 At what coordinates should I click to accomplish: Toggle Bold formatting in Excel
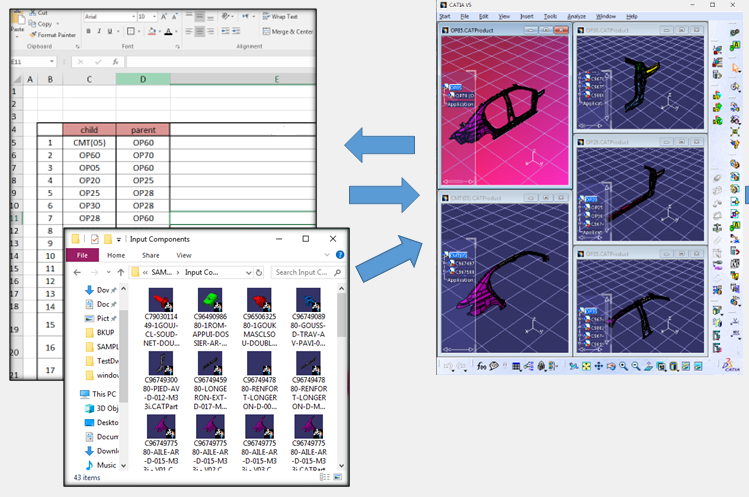[x=88, y=31]
